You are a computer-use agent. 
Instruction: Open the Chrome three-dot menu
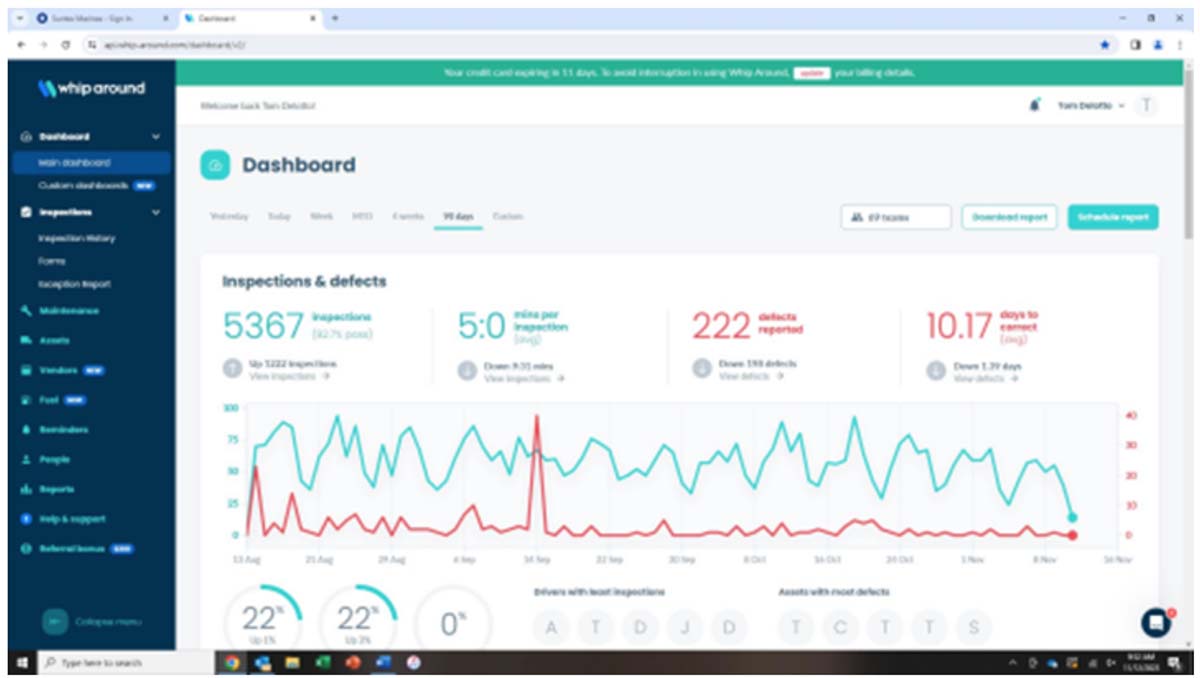click(1178, 45)
